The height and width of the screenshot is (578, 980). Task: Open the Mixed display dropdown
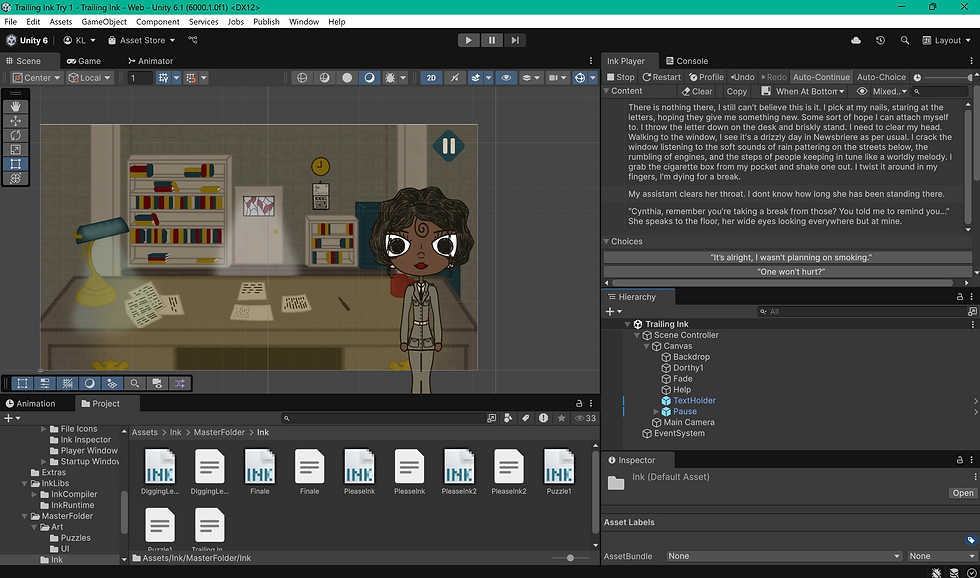pyautogui.click(x=889, y=91)
